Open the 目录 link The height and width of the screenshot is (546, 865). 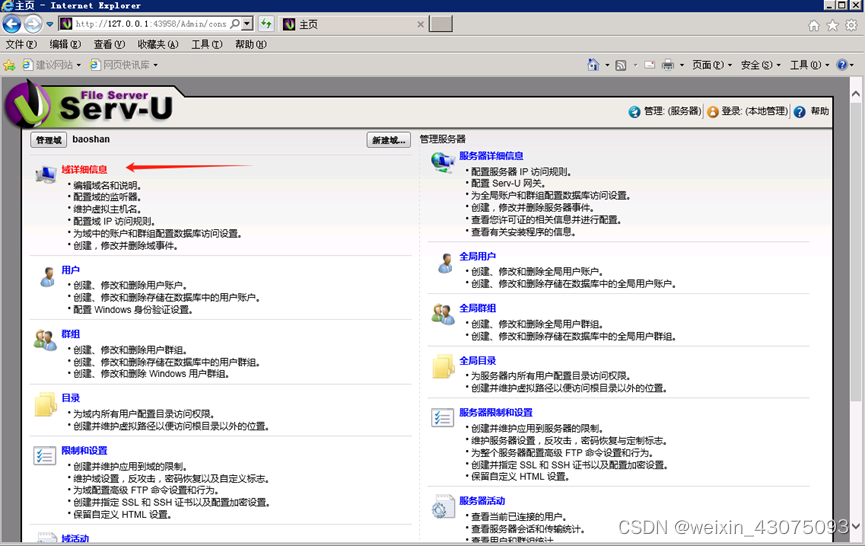coord(70,398)
